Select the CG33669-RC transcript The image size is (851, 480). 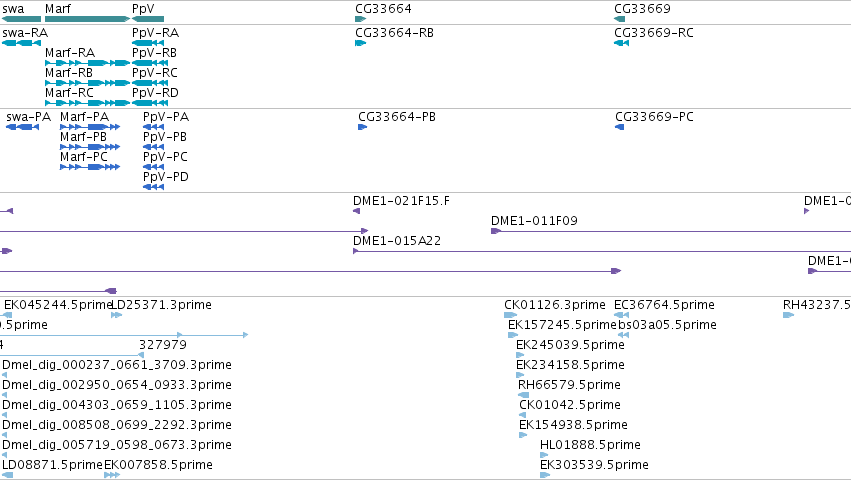click(621, 43)
